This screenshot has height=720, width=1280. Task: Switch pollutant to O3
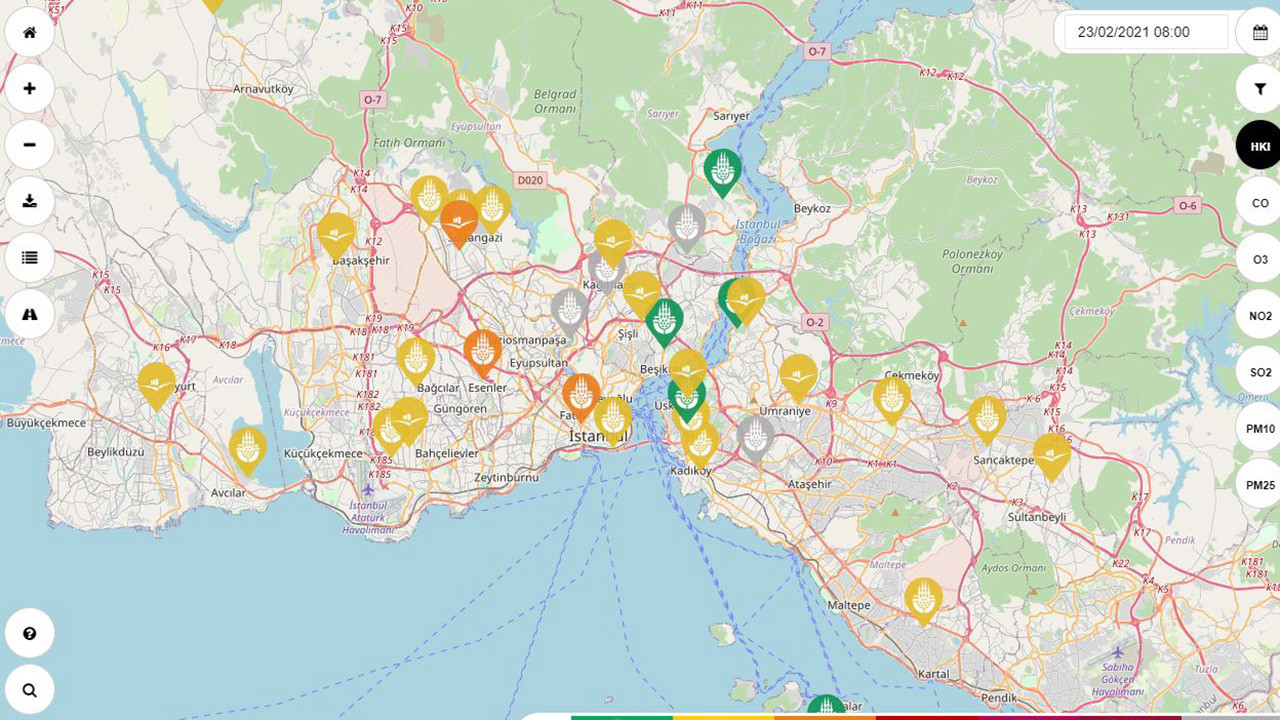pos(1260,259)
